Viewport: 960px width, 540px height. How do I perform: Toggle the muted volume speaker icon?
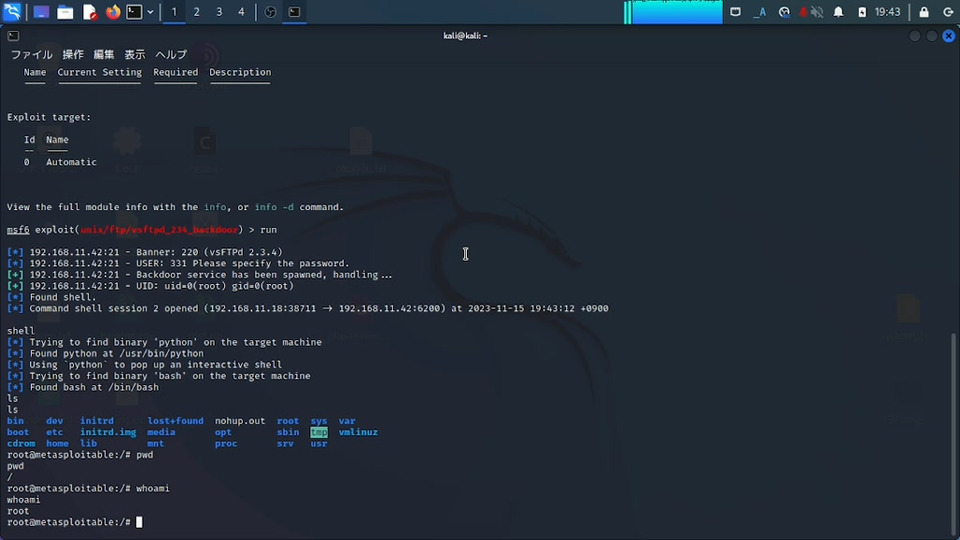(x=817, y=12)
